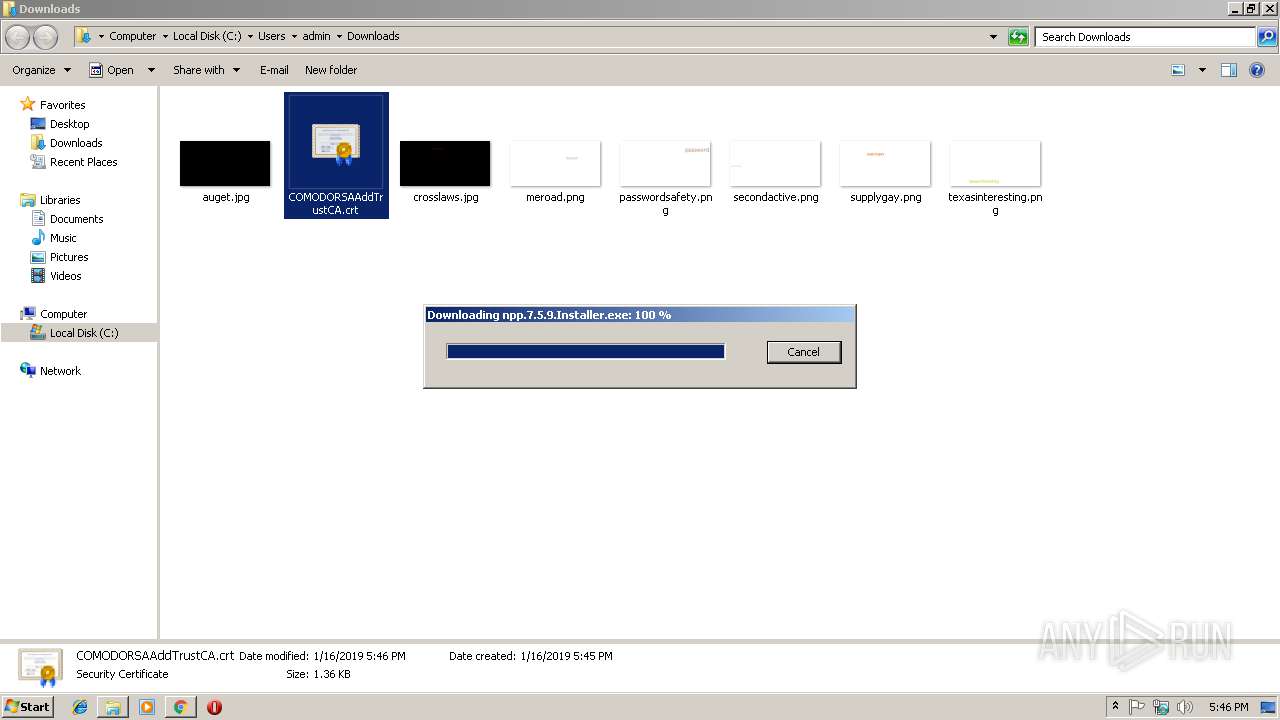This screenshot has width=1280, height=720.
Task: Open Recent Places in navigation pane
Action: tap(83, 162)
